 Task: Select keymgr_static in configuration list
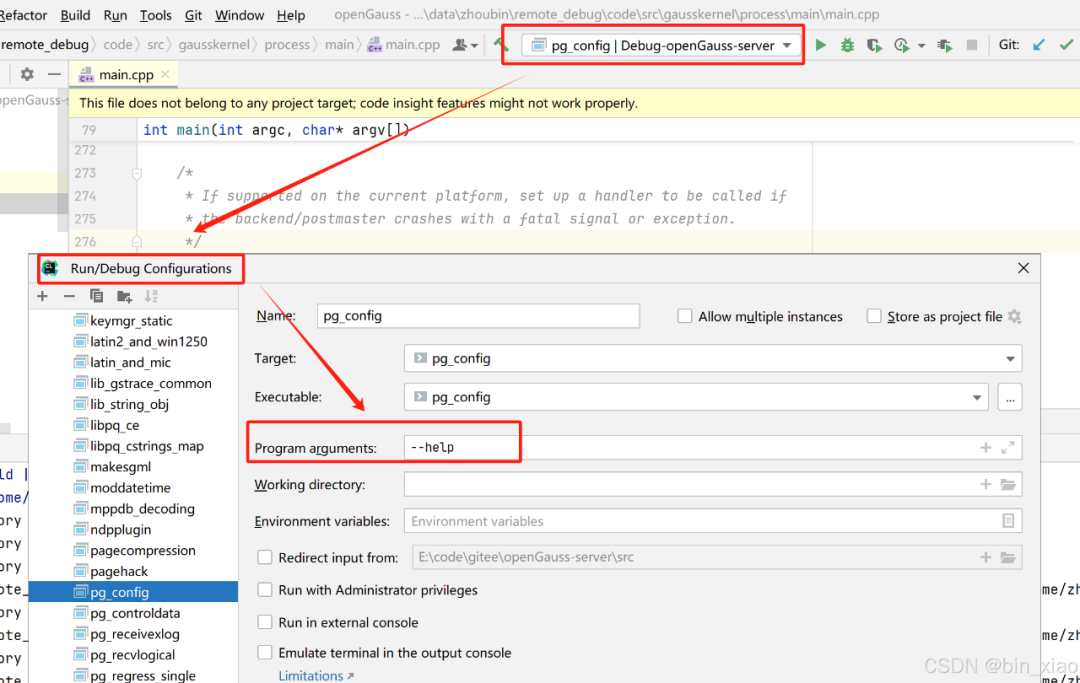pyautogui.click(x=133, y=321)
